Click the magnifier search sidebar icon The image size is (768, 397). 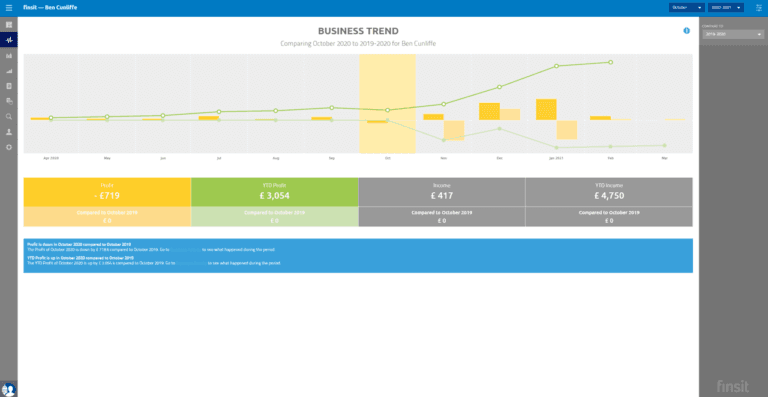[x=9, y=117]
